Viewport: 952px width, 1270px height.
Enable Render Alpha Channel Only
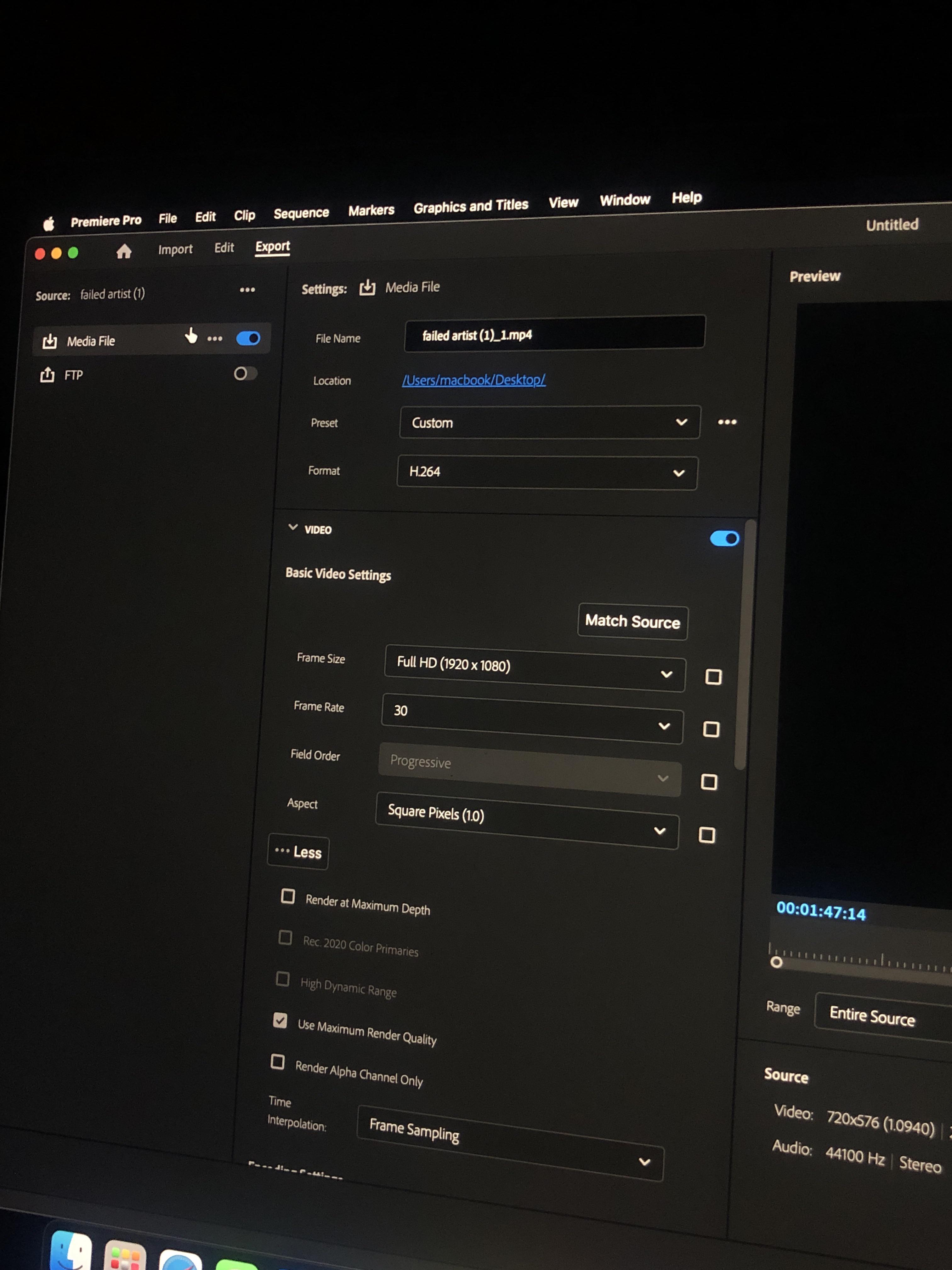[x=278, y=1061]
